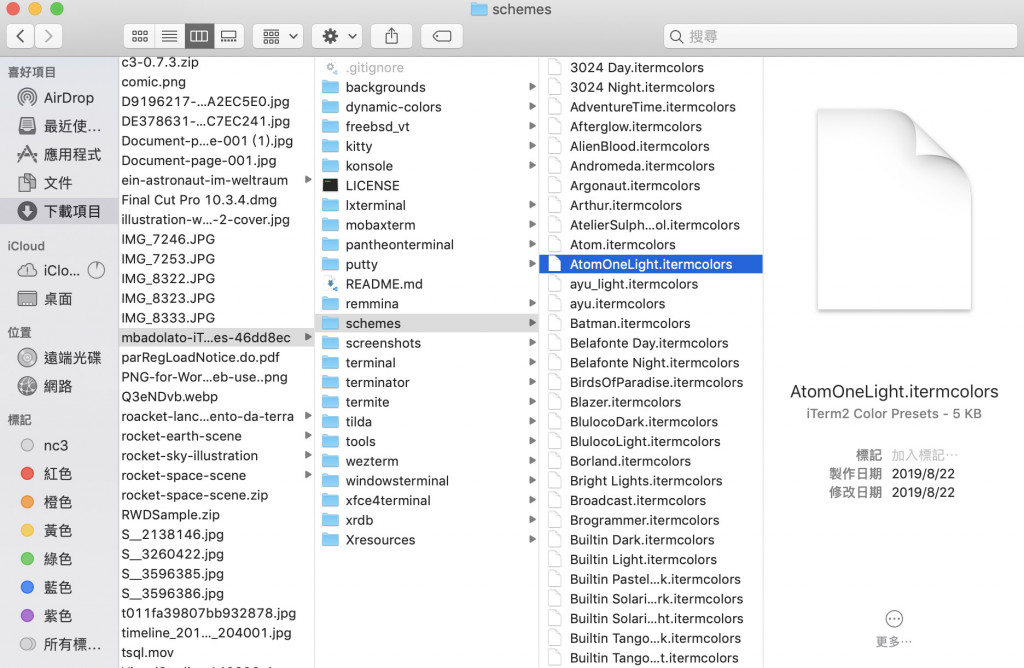Switch to gallery view
The height and width of the screenshot is (668, 1024).
pyautogui.click(x=229, y=36)
